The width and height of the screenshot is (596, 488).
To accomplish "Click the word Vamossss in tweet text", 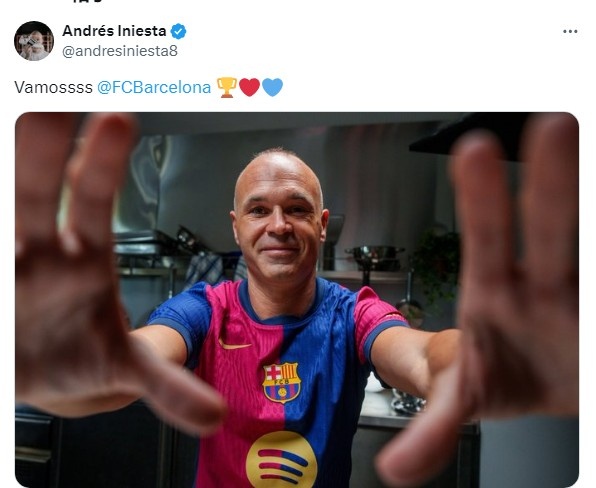I will [53, 87].
